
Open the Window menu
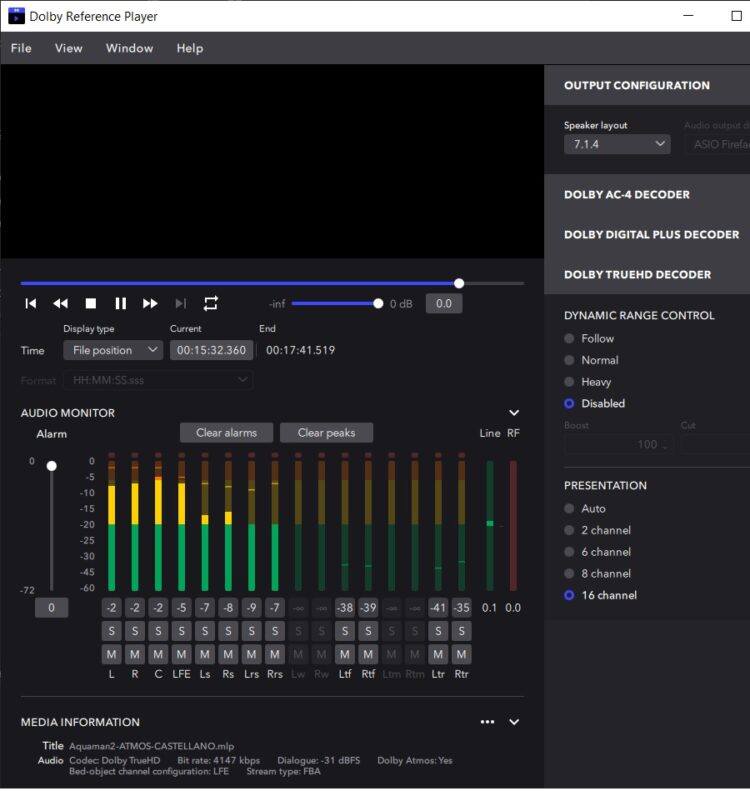[129, 48]
